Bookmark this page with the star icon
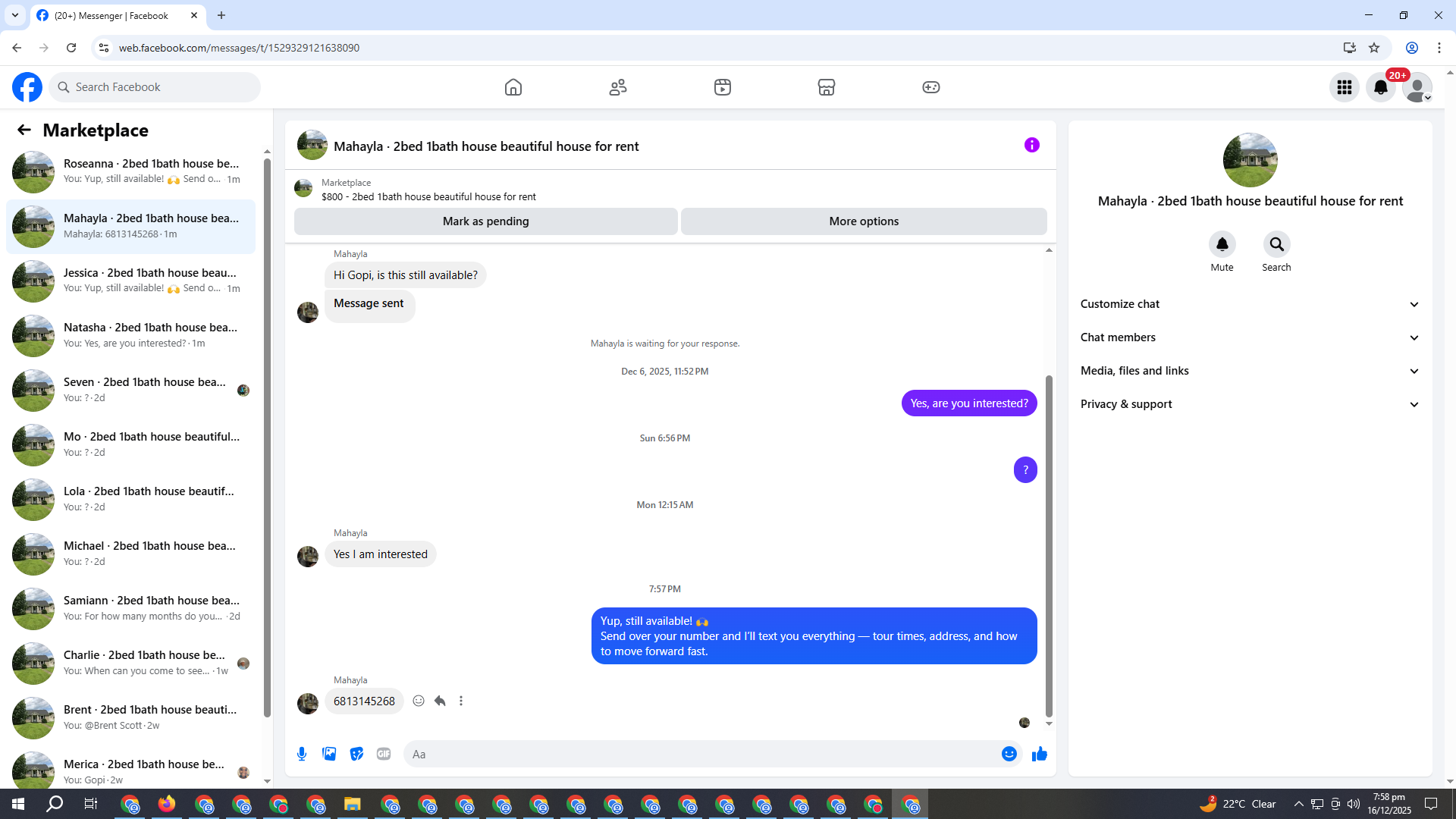 coord(1374,48)
